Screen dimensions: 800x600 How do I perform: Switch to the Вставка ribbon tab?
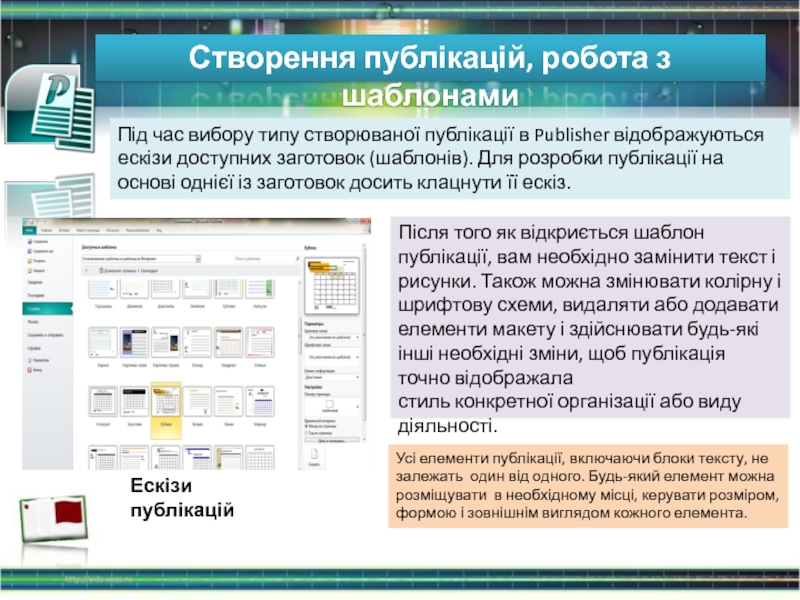click(64, 231)
